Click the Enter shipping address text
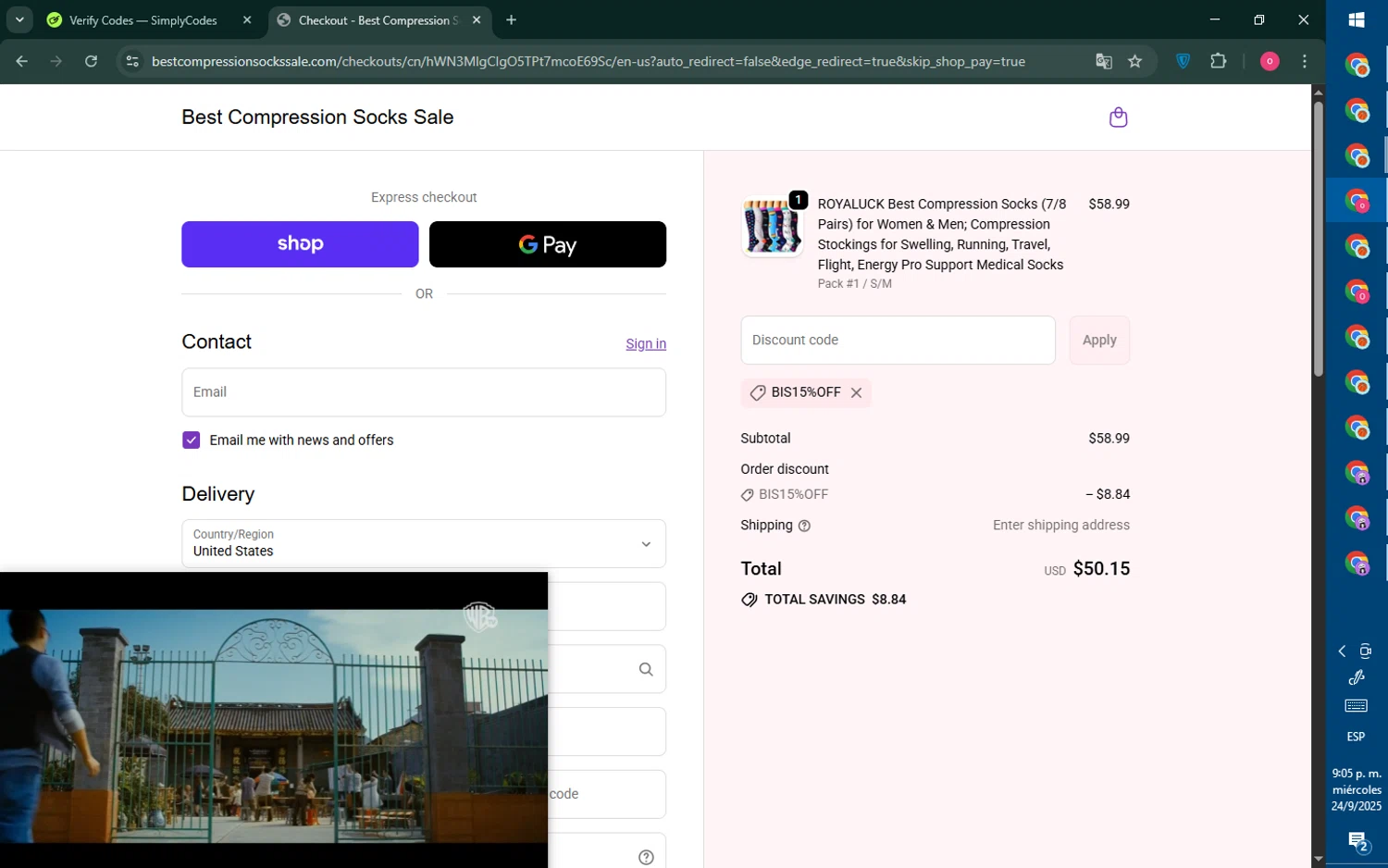 pos(1061,525)
